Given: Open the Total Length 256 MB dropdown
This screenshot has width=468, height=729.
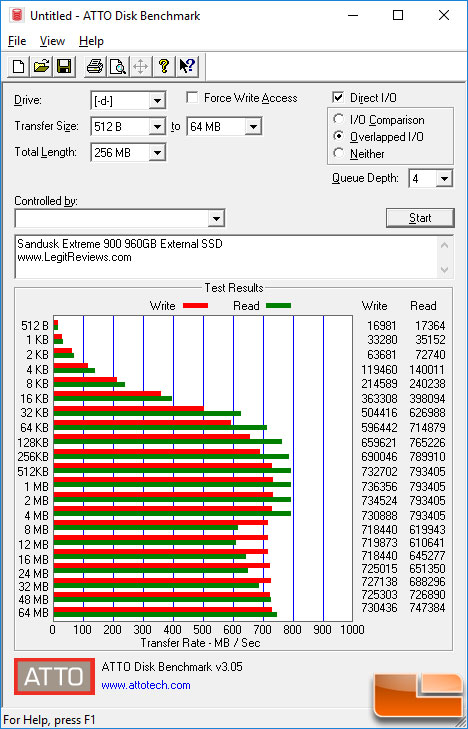Looking at the screenshot, I should pyautogui.click(x=157, y=152).
